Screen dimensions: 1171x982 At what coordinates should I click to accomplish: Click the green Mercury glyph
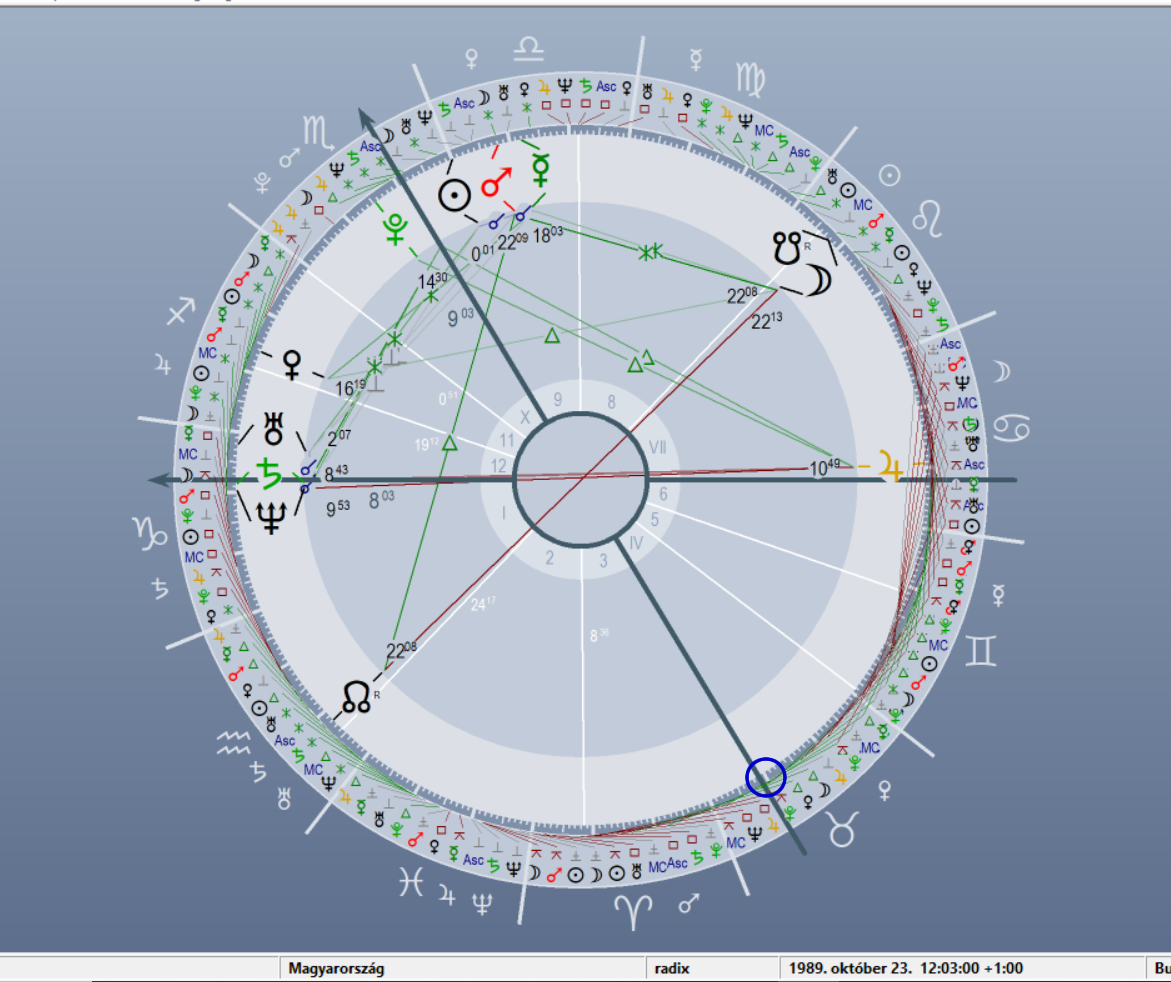click(540, 170)
